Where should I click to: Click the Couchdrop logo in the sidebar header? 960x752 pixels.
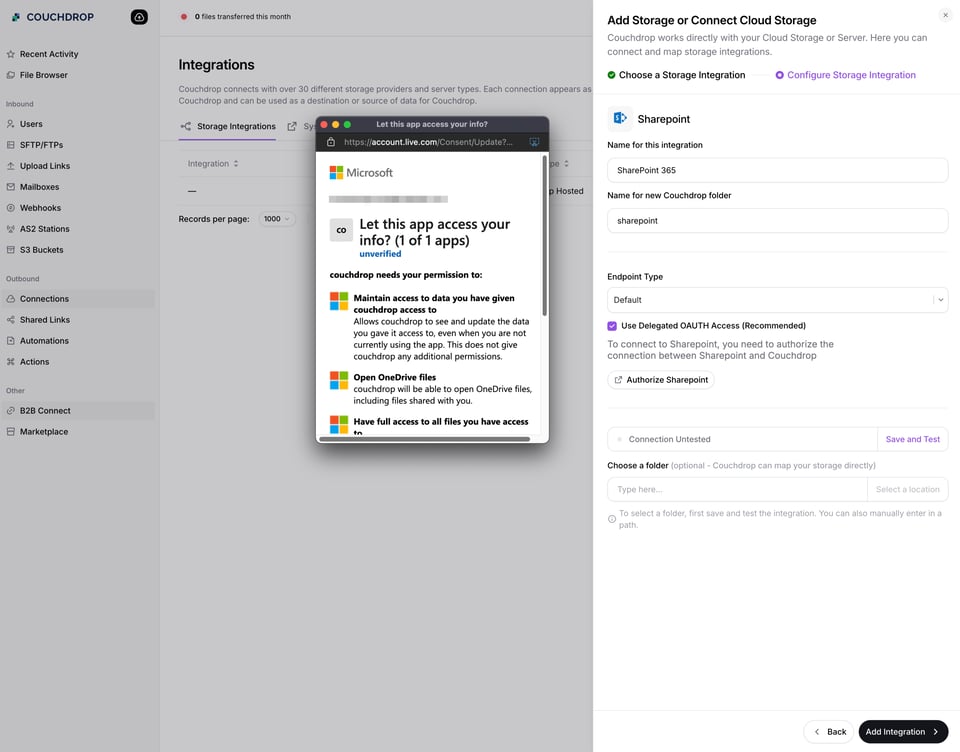(52, 17)
